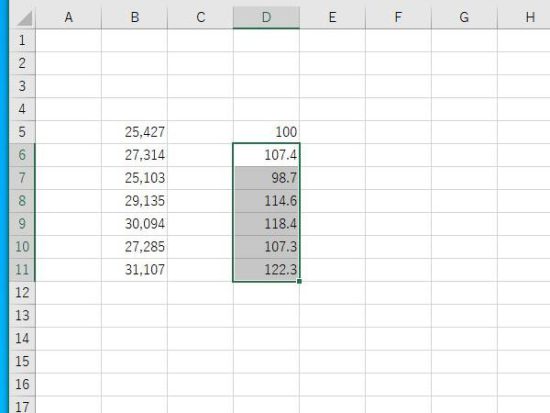Viewport: 550px width, 413px height.
Task: Click cell D5 with value 100
Action: pos(266,132)
